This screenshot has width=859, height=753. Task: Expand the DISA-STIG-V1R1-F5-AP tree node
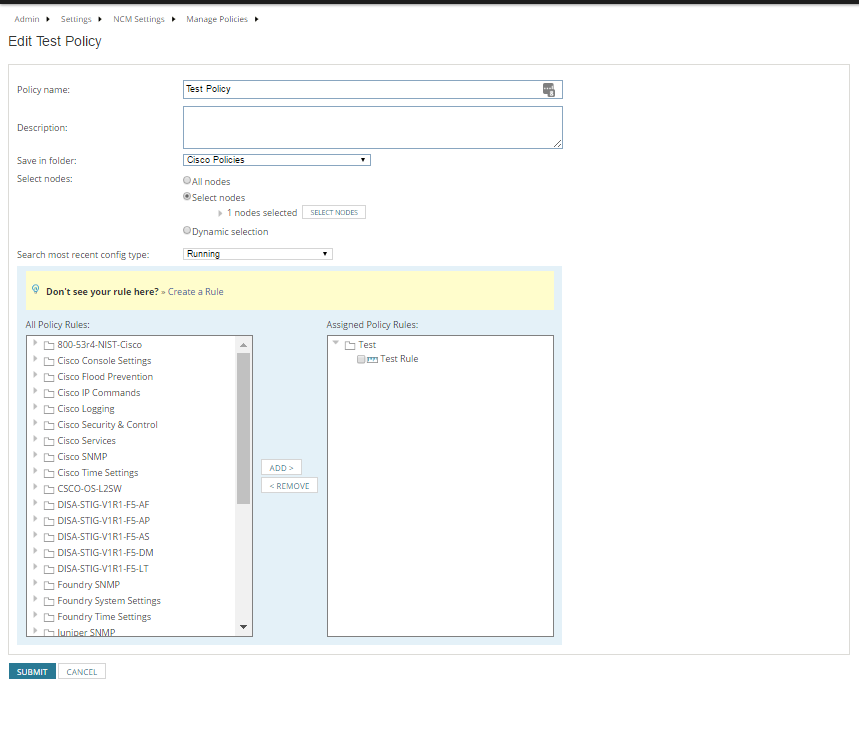(35, 519)
